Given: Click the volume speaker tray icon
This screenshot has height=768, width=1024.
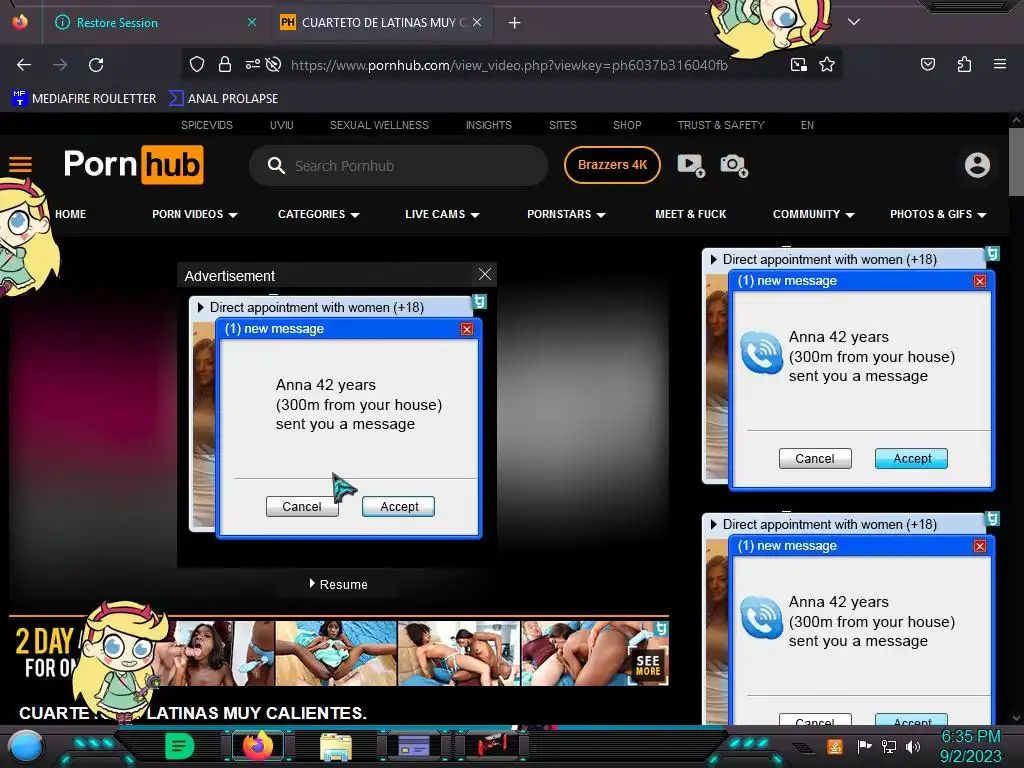Looking at the screenshot, I should pos(912,746).
